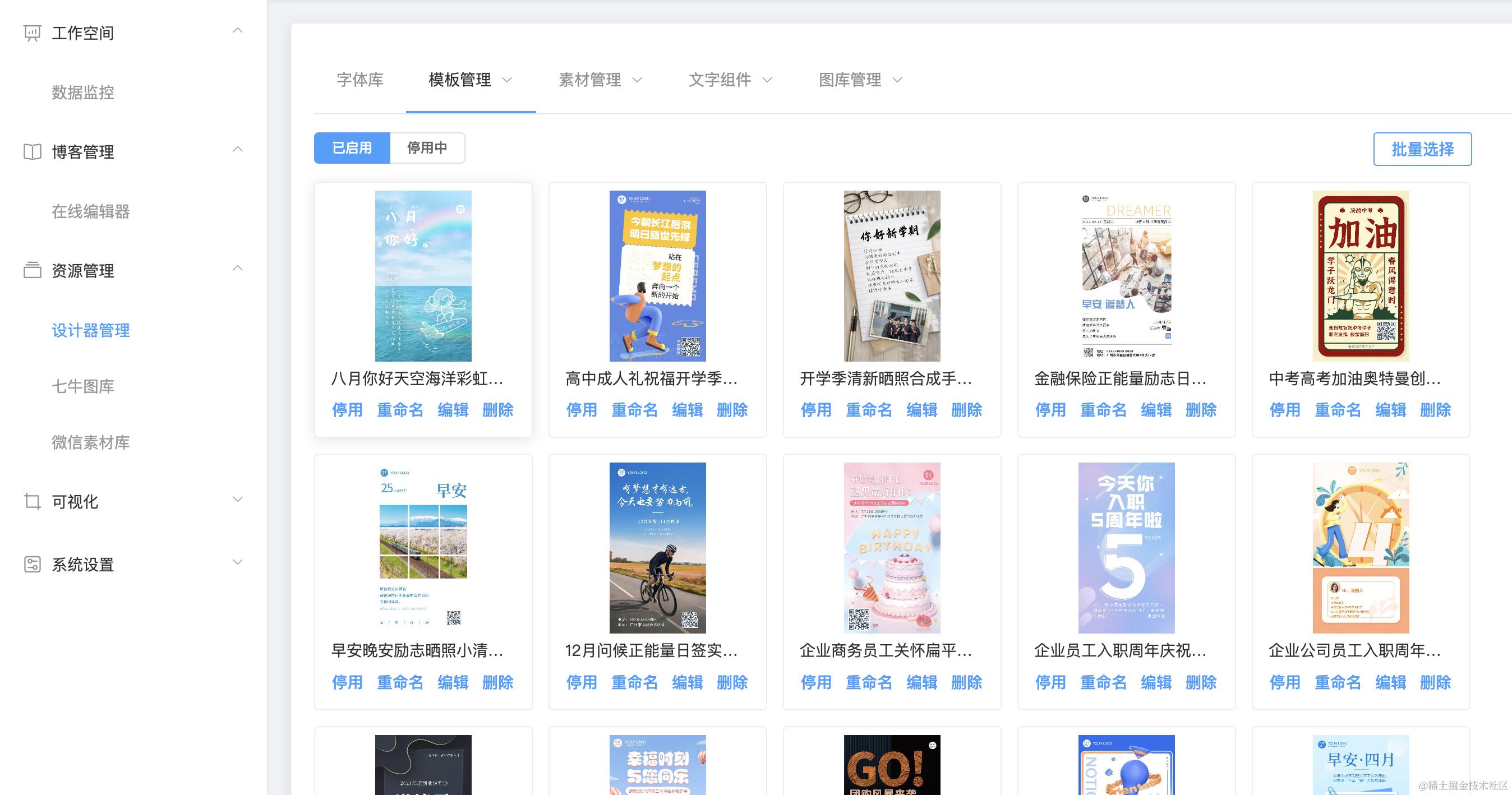Open the 八月你好 ocean rainbow template thumbnail

[423, 276]
